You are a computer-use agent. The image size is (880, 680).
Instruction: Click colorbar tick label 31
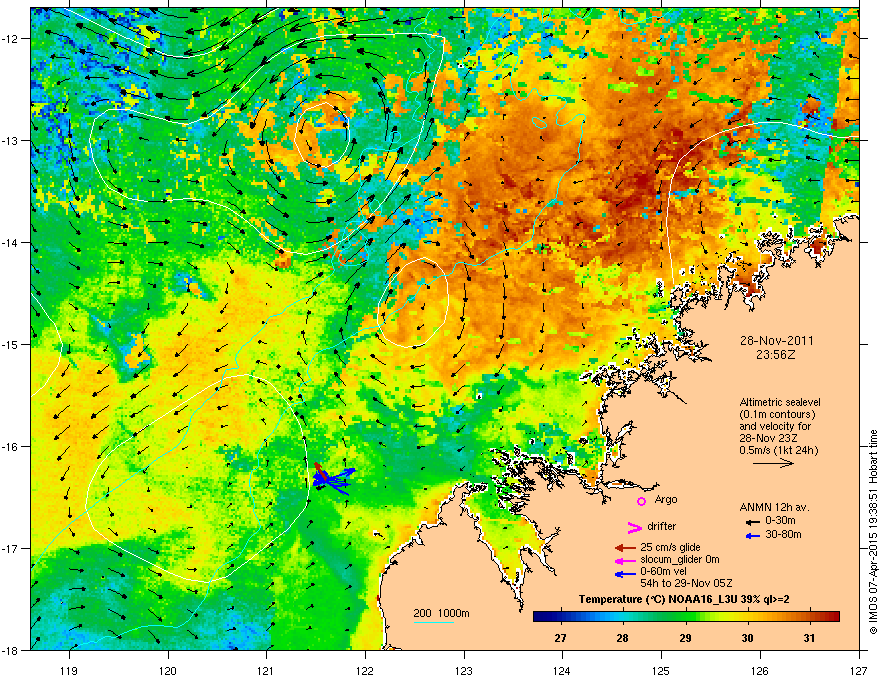coord(809,638)
